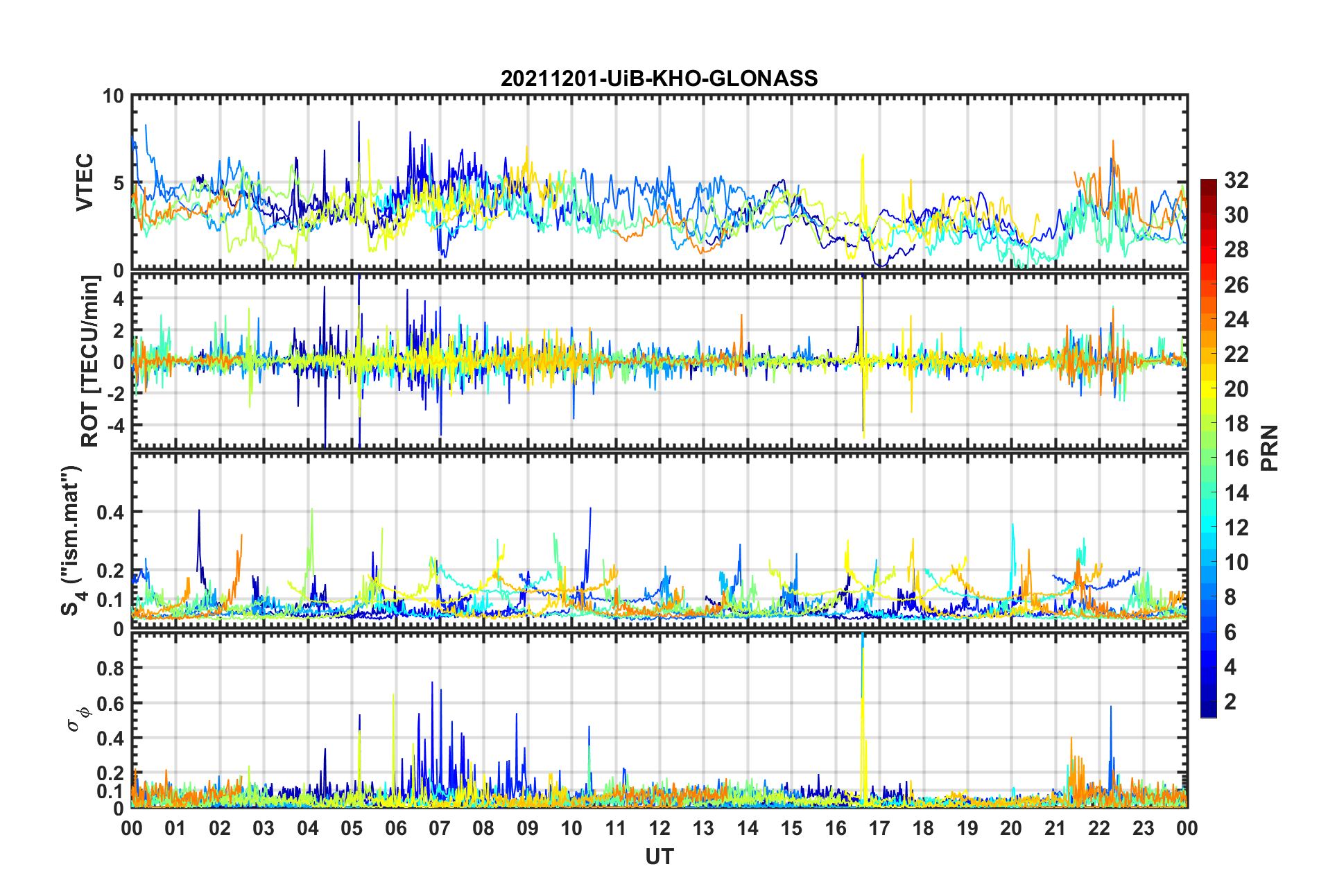This screenshot has height=896, width=1319.
Task: Select the x-axis tick label 07
Action: [x=440, y=828]
